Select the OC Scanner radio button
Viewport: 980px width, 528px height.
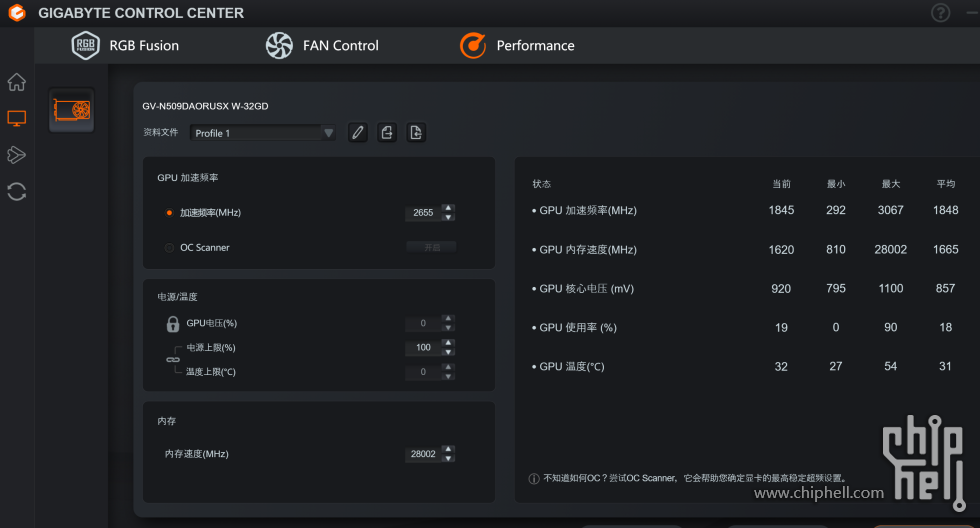point(169,248)
